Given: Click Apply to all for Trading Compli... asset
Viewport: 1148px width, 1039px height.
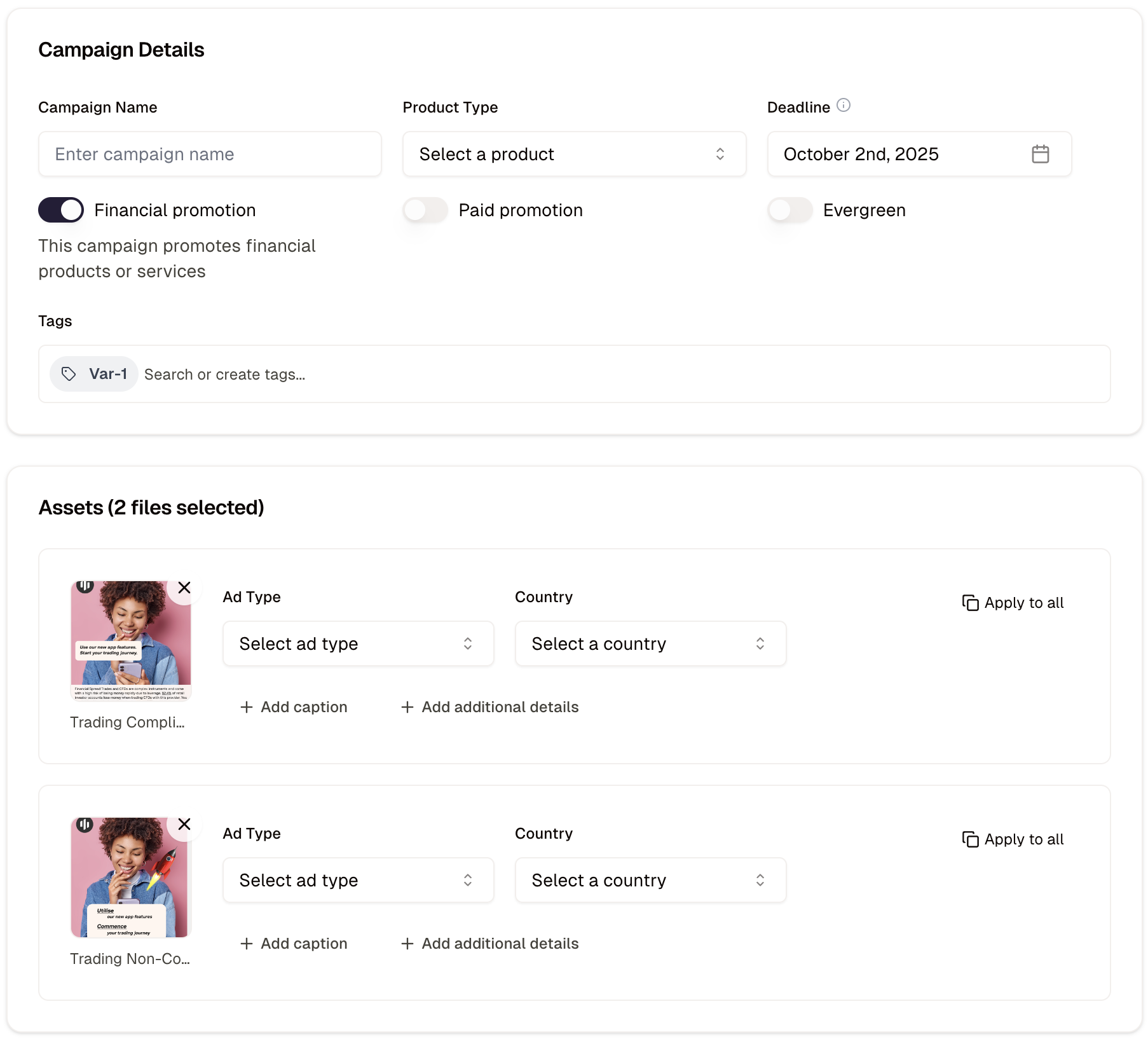Looking at the screenshot, I should [x=1013, y=603].
